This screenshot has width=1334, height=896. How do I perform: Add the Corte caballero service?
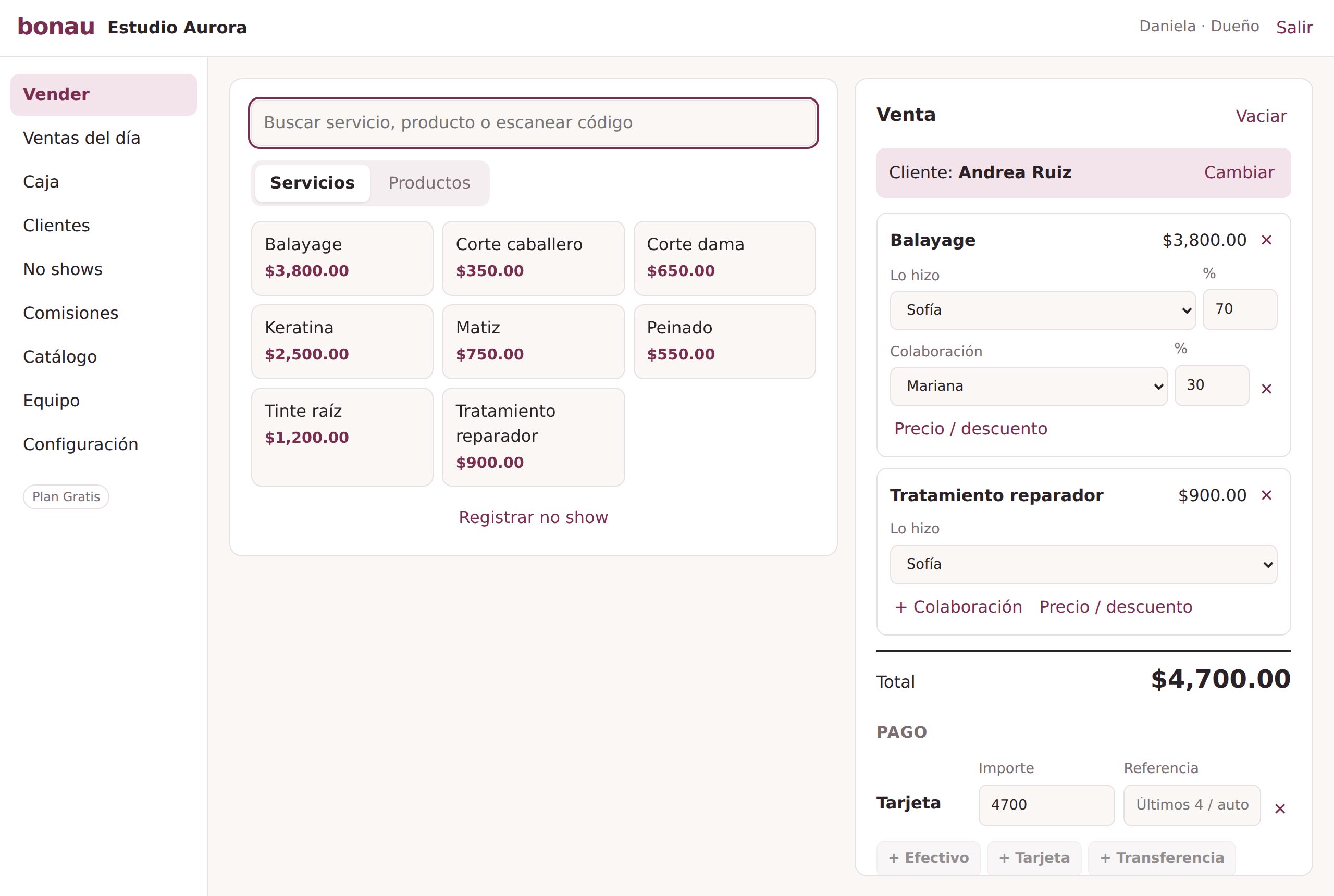pos(533,258)
